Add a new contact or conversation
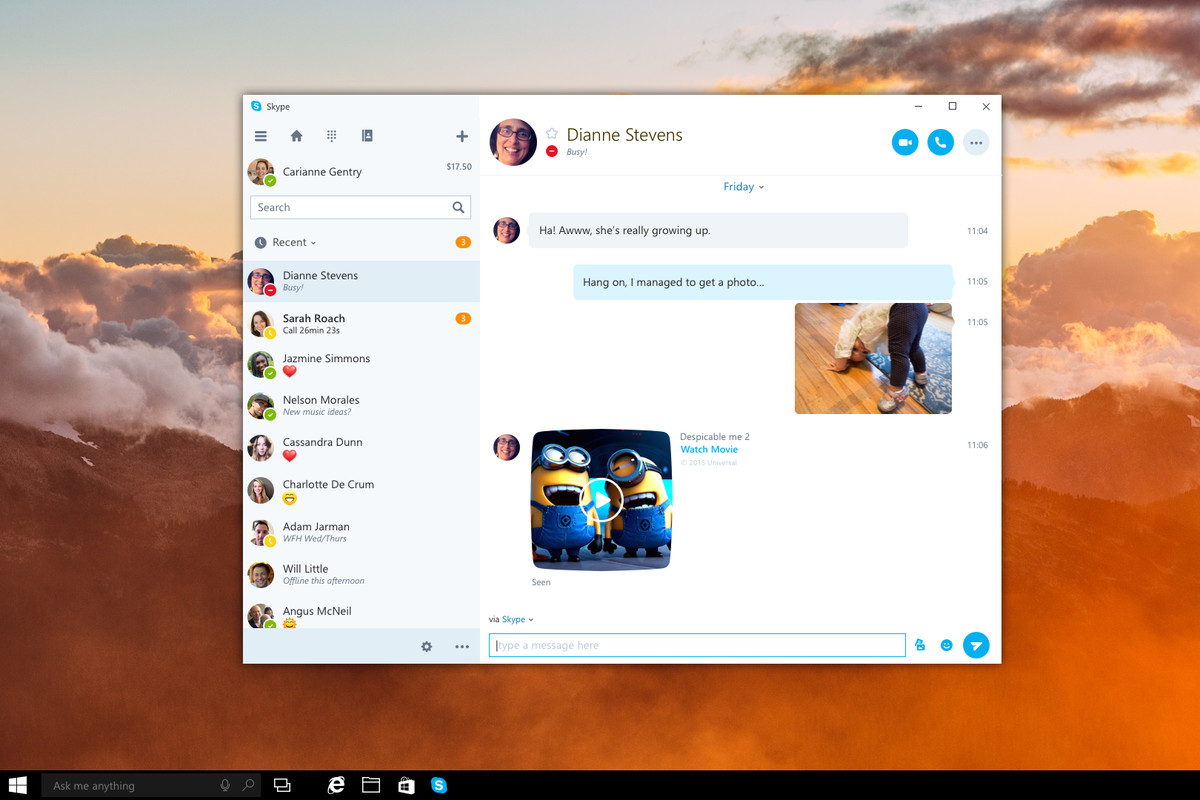Viewport: 1200px width, 800px height. click(462, 135)
